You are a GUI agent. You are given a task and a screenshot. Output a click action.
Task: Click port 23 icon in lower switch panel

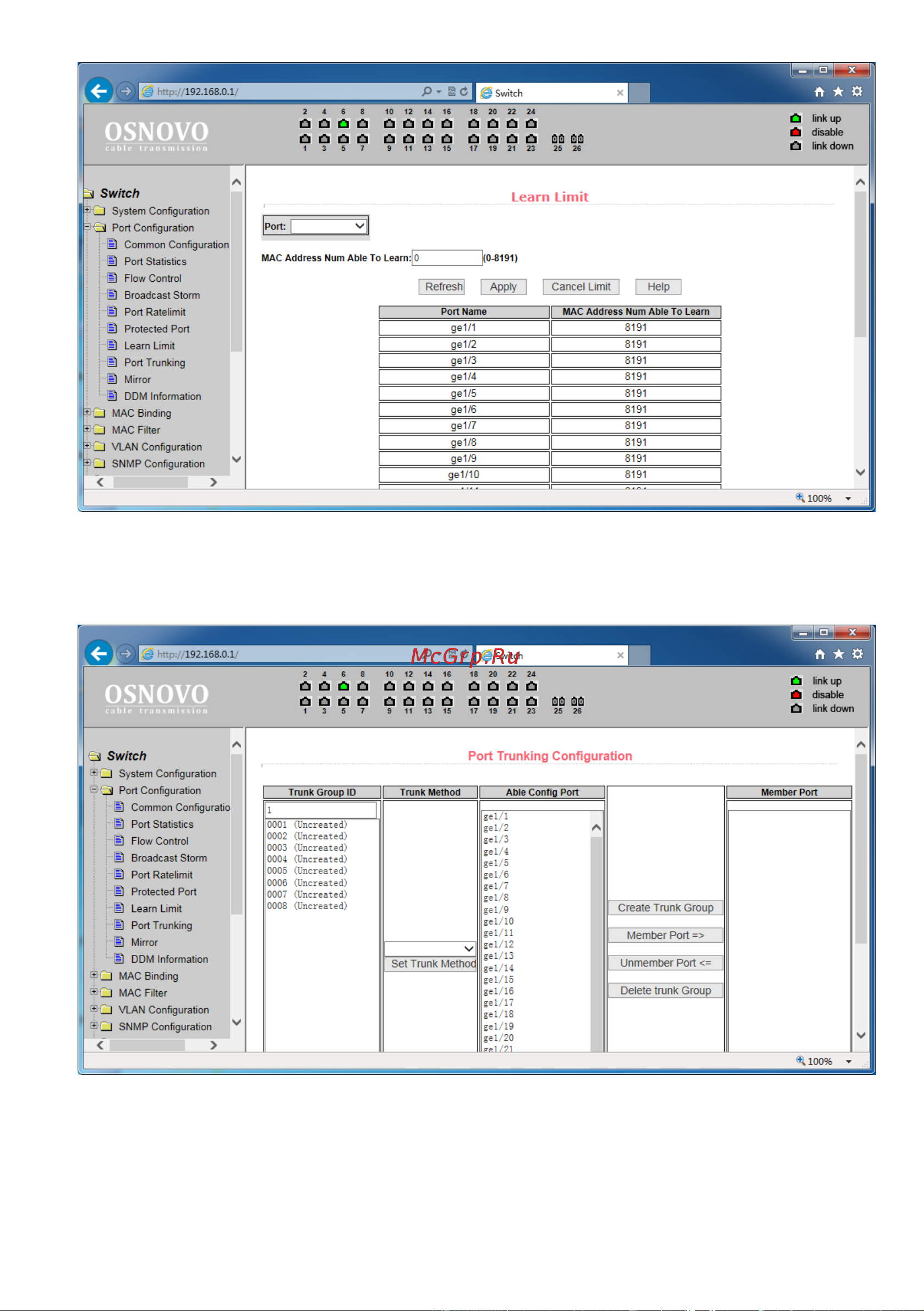coord(531,702)
